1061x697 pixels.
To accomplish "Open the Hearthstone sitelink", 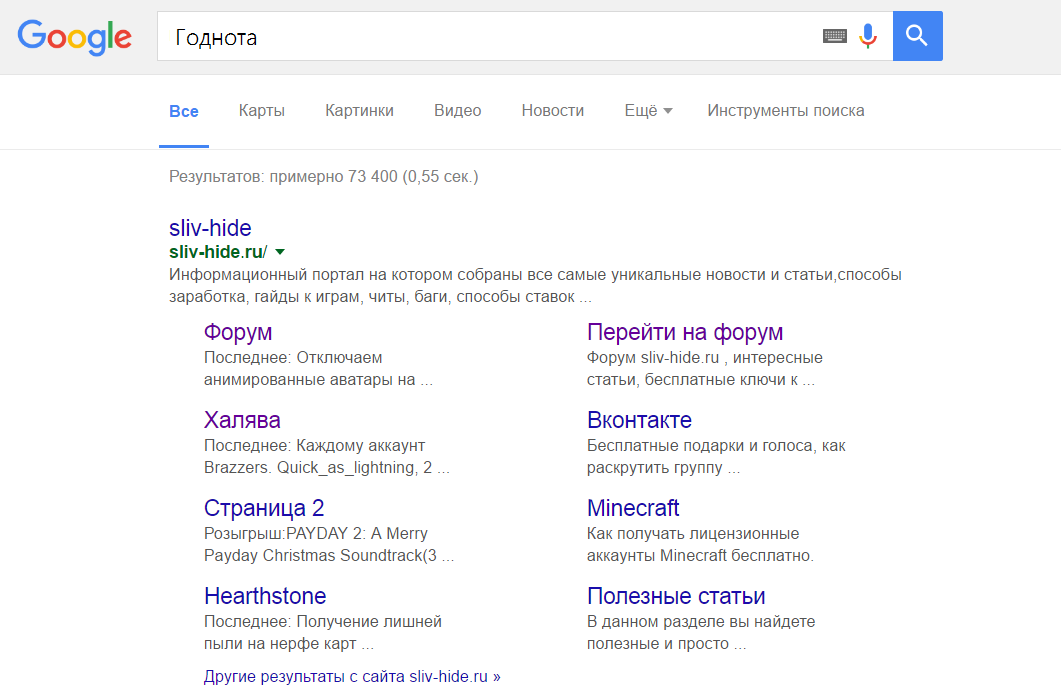I will point(265,596).
